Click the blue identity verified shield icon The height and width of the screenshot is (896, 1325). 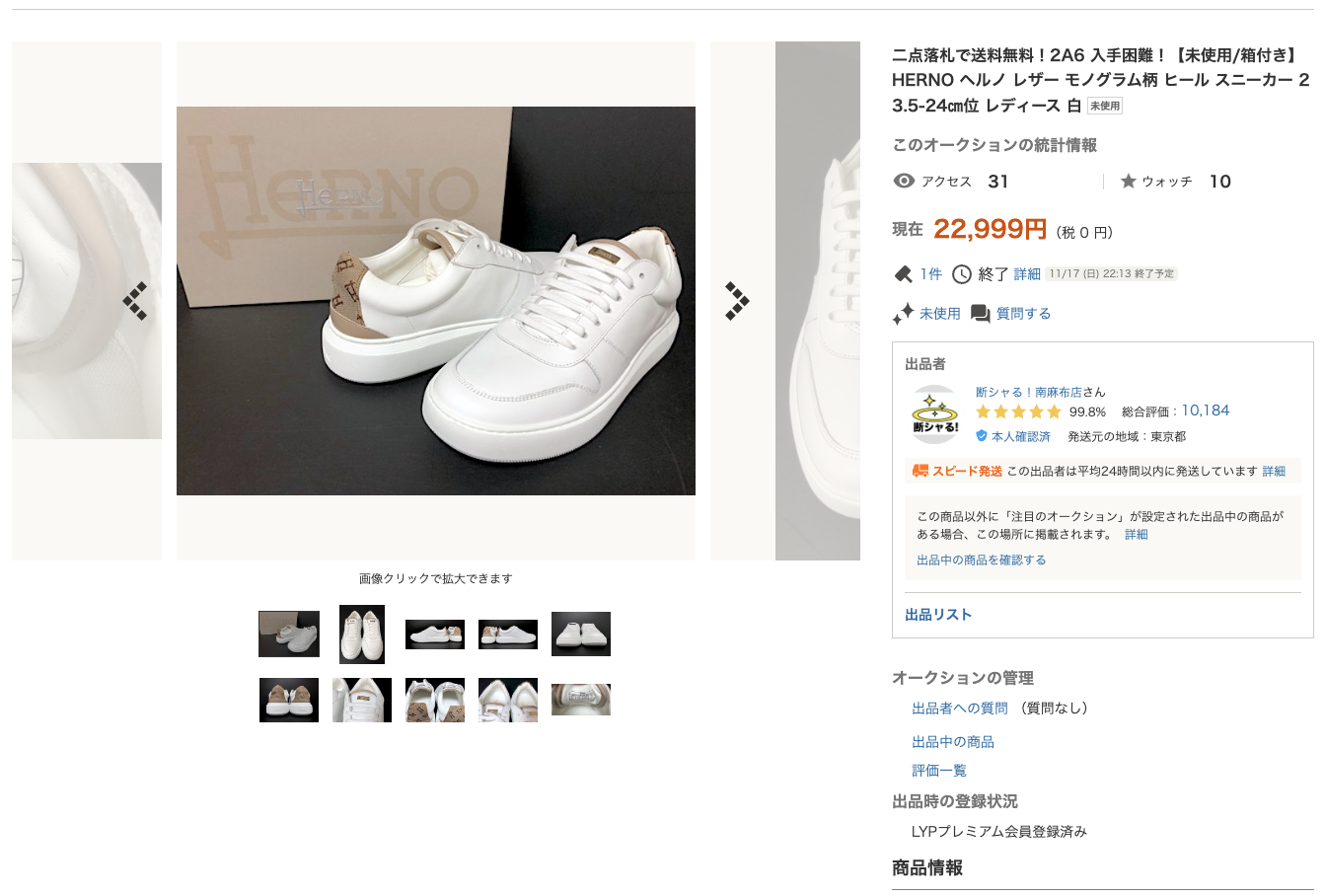coord(982,436)
